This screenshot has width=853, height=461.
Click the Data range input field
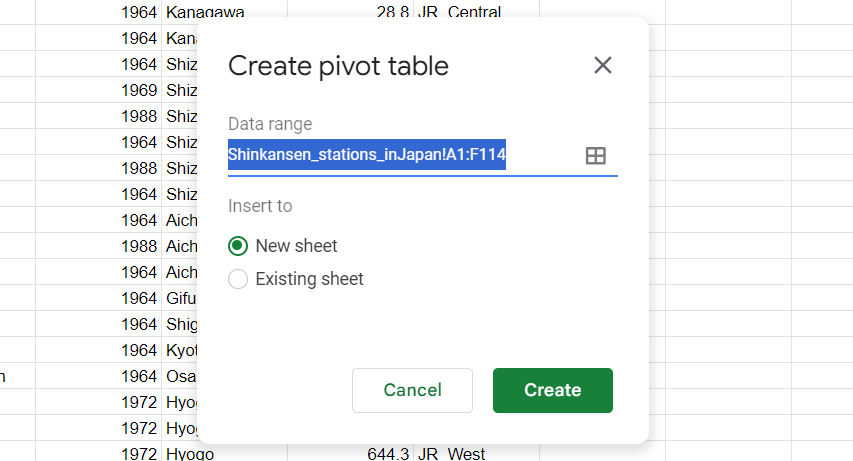[400, 156]
